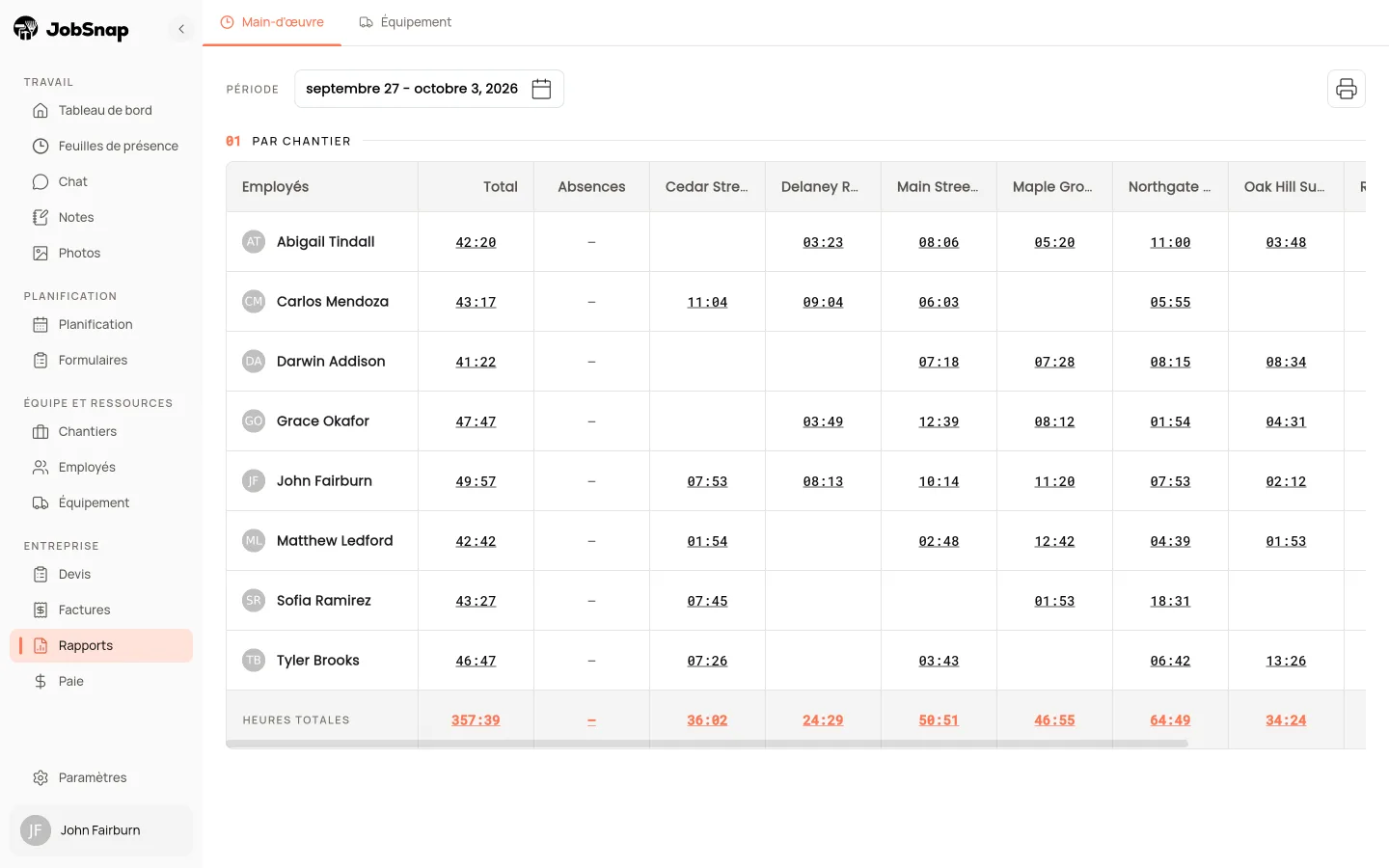Change the period date range field
The image size is (1389, 868).
click(x=429, y=89)
